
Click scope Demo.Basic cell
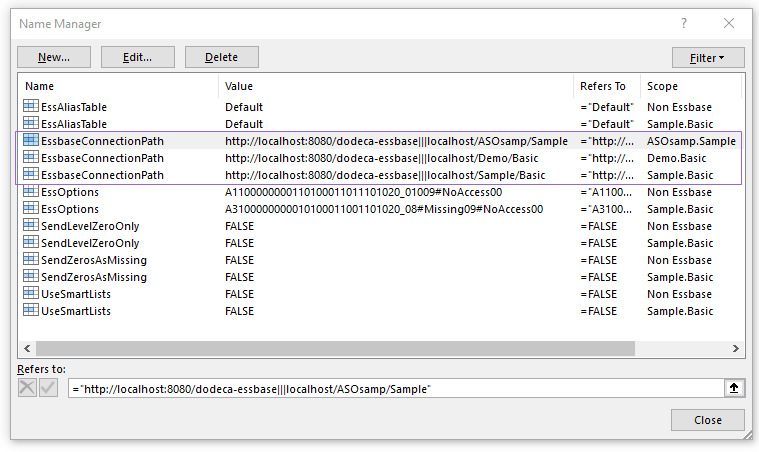(x=676, y=158)
